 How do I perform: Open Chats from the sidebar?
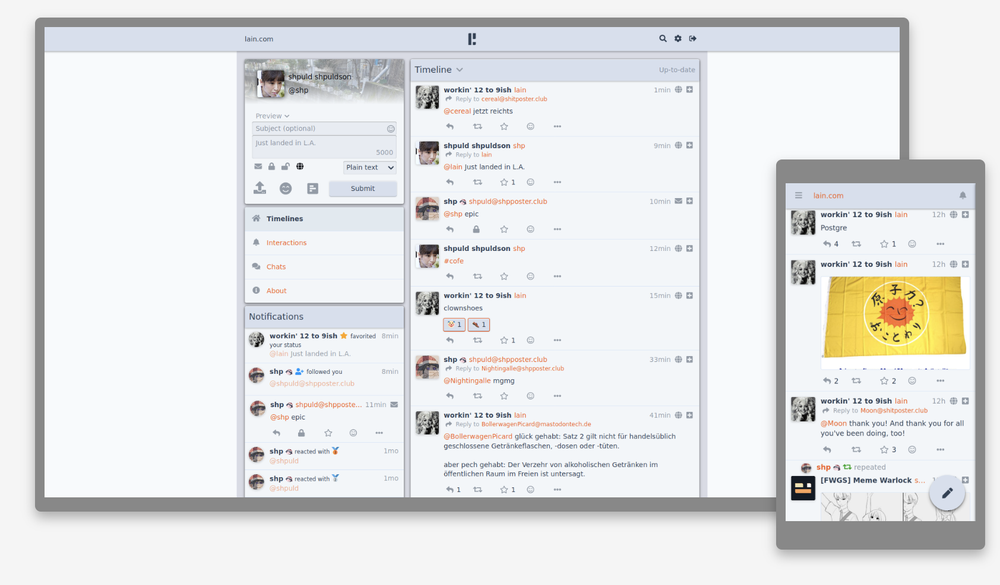pyautogui.click(x=324, y=267)
